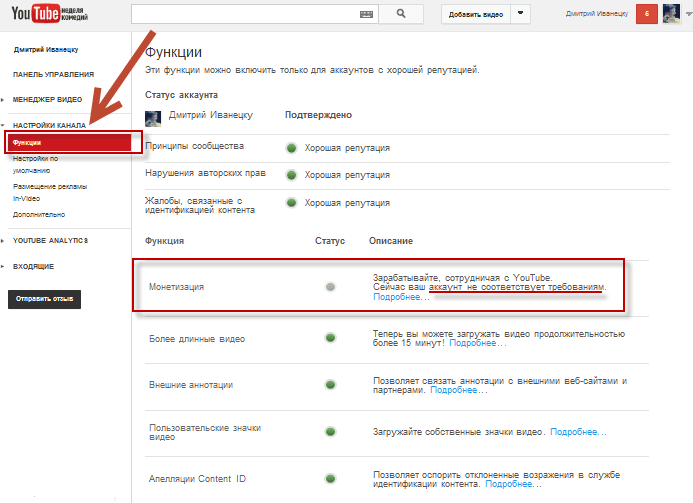Click the Более длинные видео label
Viewport: 693px width, 503px height.
(x=197, y=339)
